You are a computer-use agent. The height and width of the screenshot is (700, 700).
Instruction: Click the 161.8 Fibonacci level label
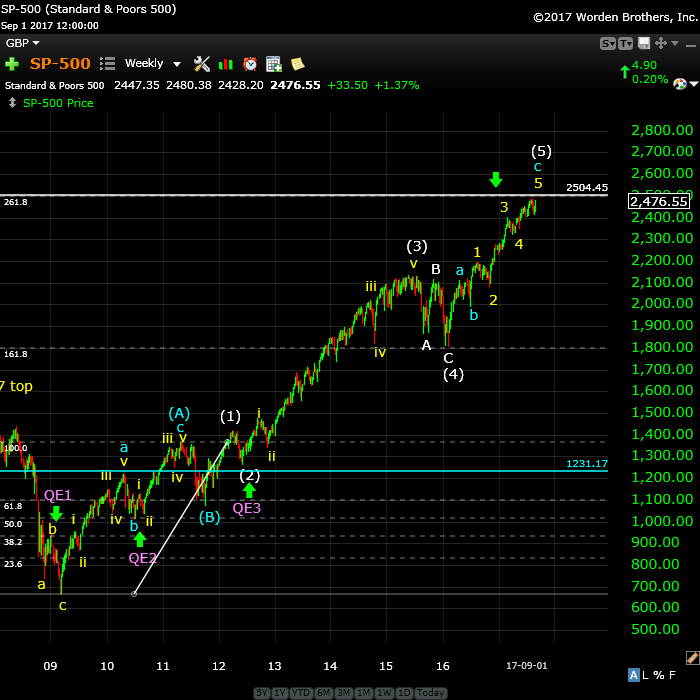point(16,354)
